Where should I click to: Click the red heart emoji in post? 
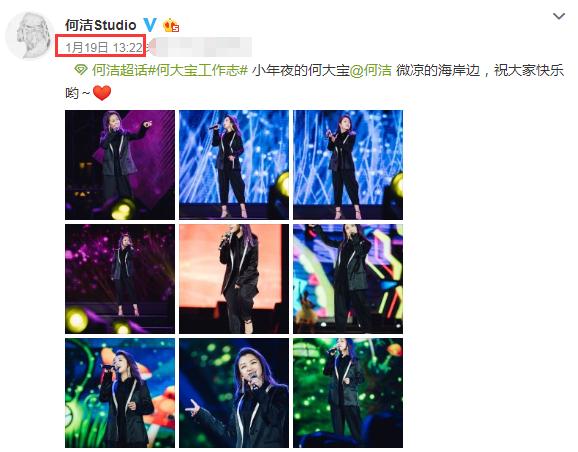pos(102,93)
